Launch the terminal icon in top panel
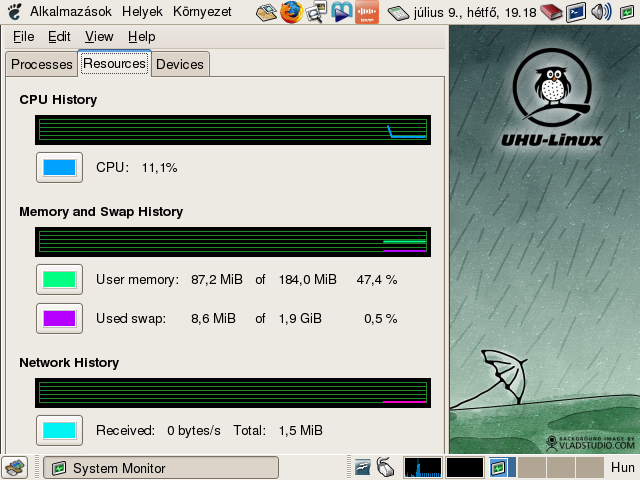Image resolution: width=640 pixels, height=480 pixels. click(576, 12)
